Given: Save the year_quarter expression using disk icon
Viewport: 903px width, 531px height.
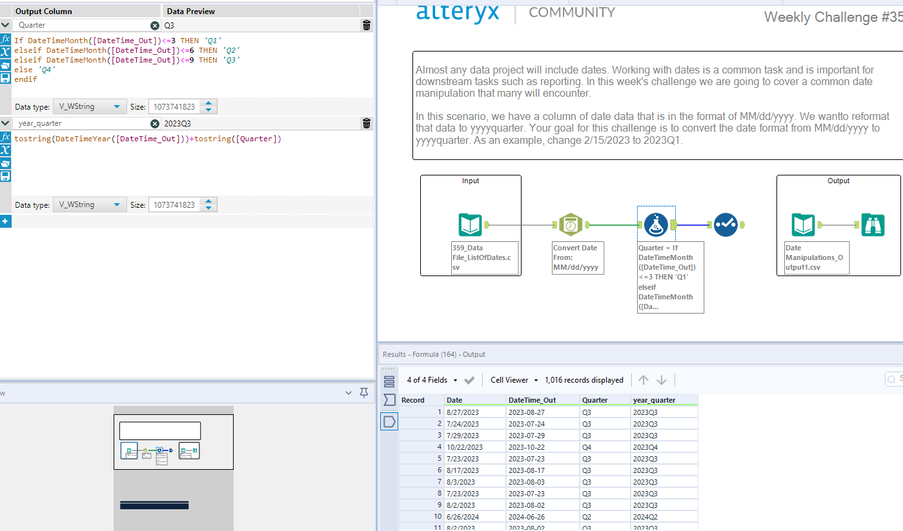Looking at the screenshot, I should 6,175.
